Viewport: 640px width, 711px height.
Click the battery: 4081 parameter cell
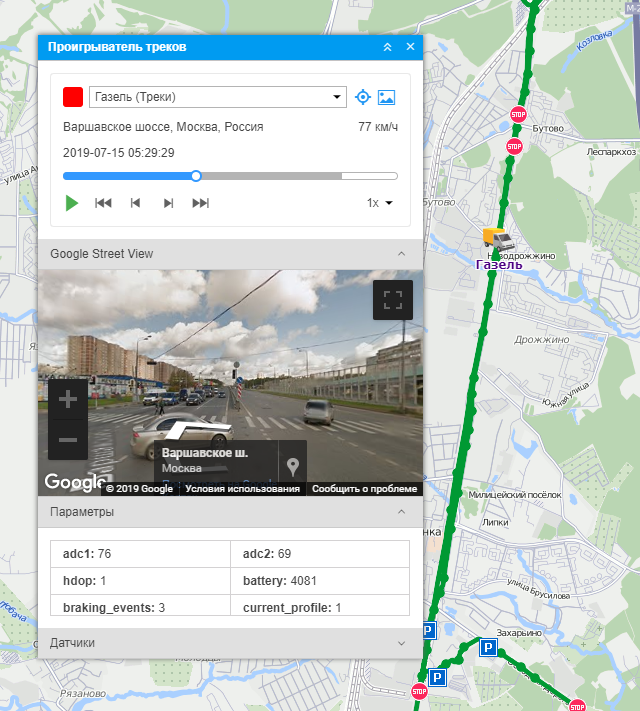(x=320, y=581)
